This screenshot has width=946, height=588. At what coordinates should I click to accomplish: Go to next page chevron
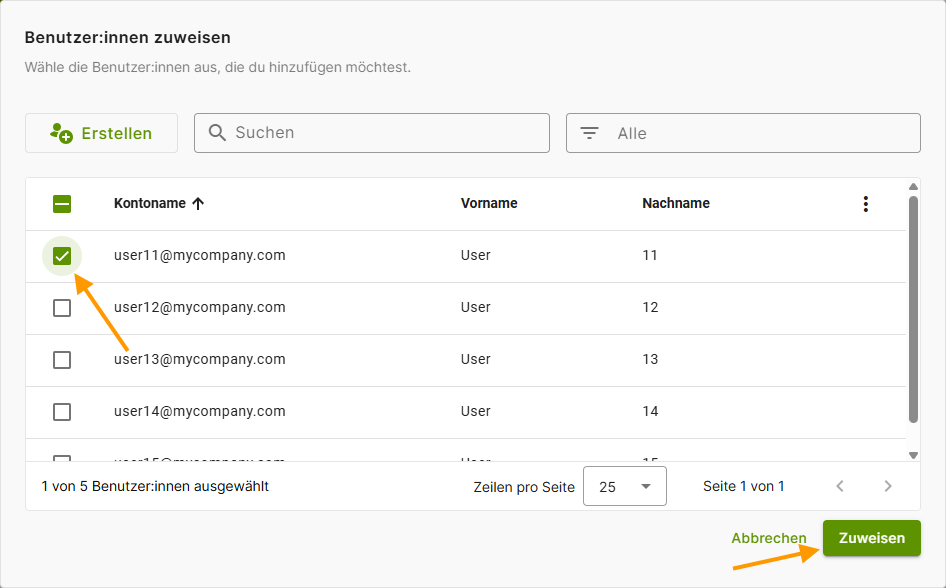[887, 486]
